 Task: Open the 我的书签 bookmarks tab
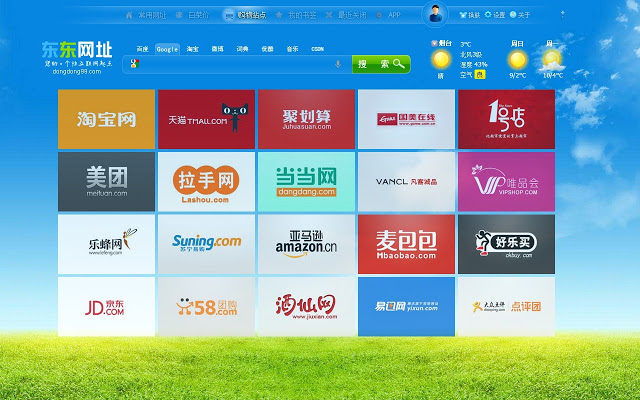pyautogui.click(x=296, y=15)
